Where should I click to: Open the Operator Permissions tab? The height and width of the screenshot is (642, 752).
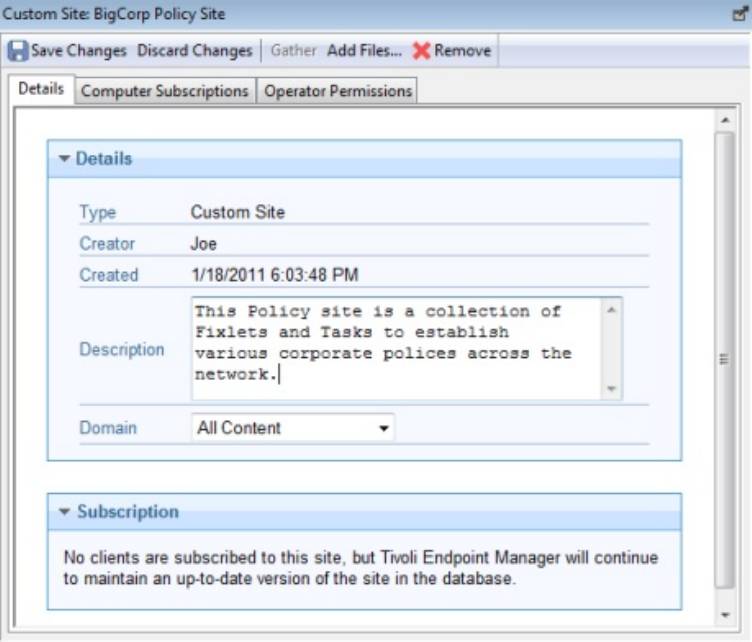coord(338,91)
